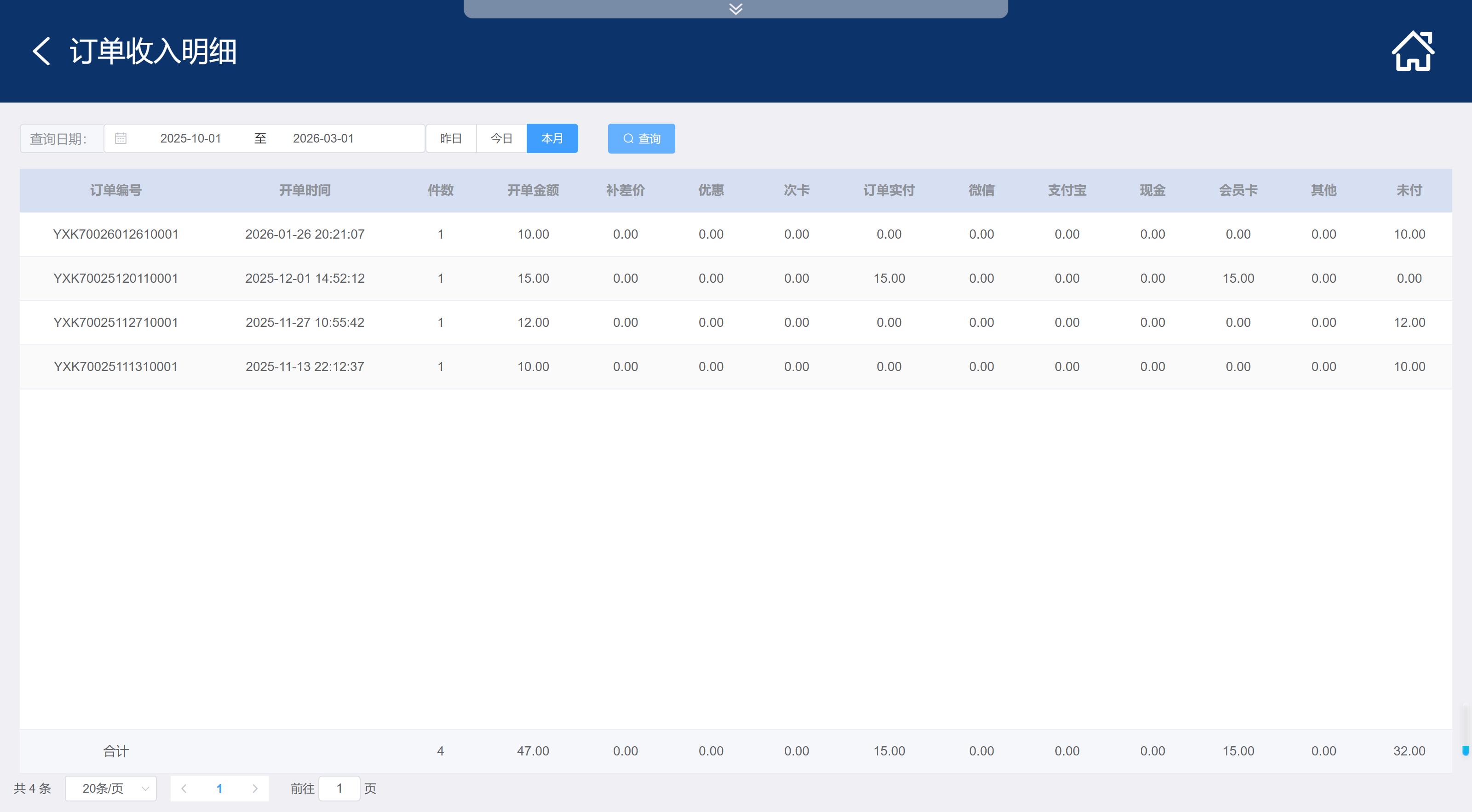Select page number 1 in pagination

pyautogui.click(x=219, y=789)
